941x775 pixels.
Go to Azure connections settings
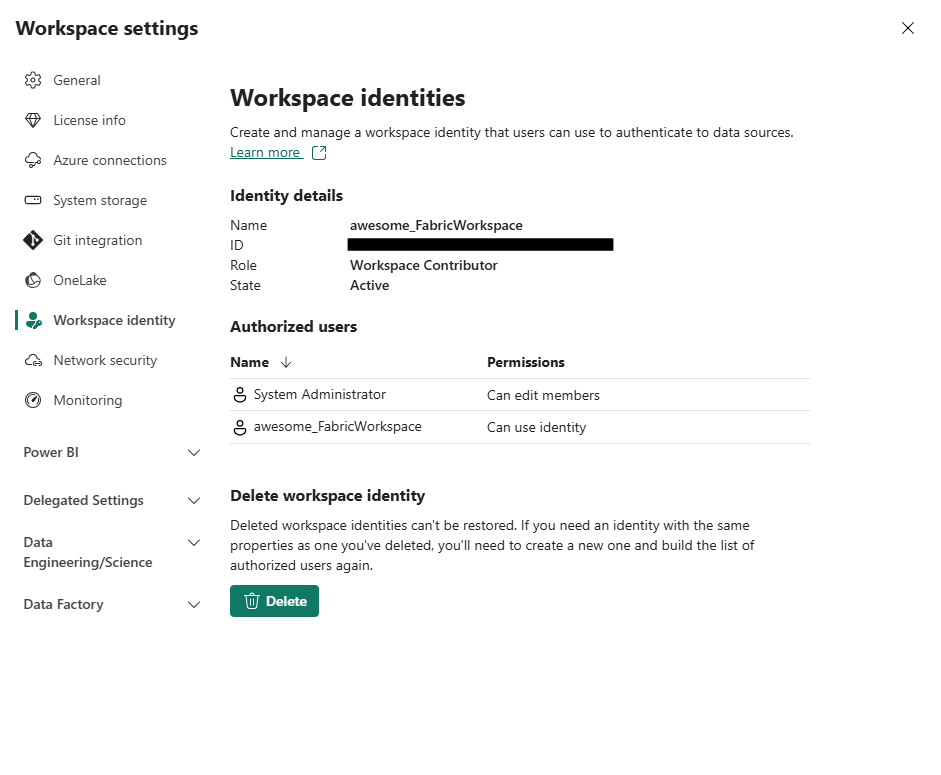110,160
